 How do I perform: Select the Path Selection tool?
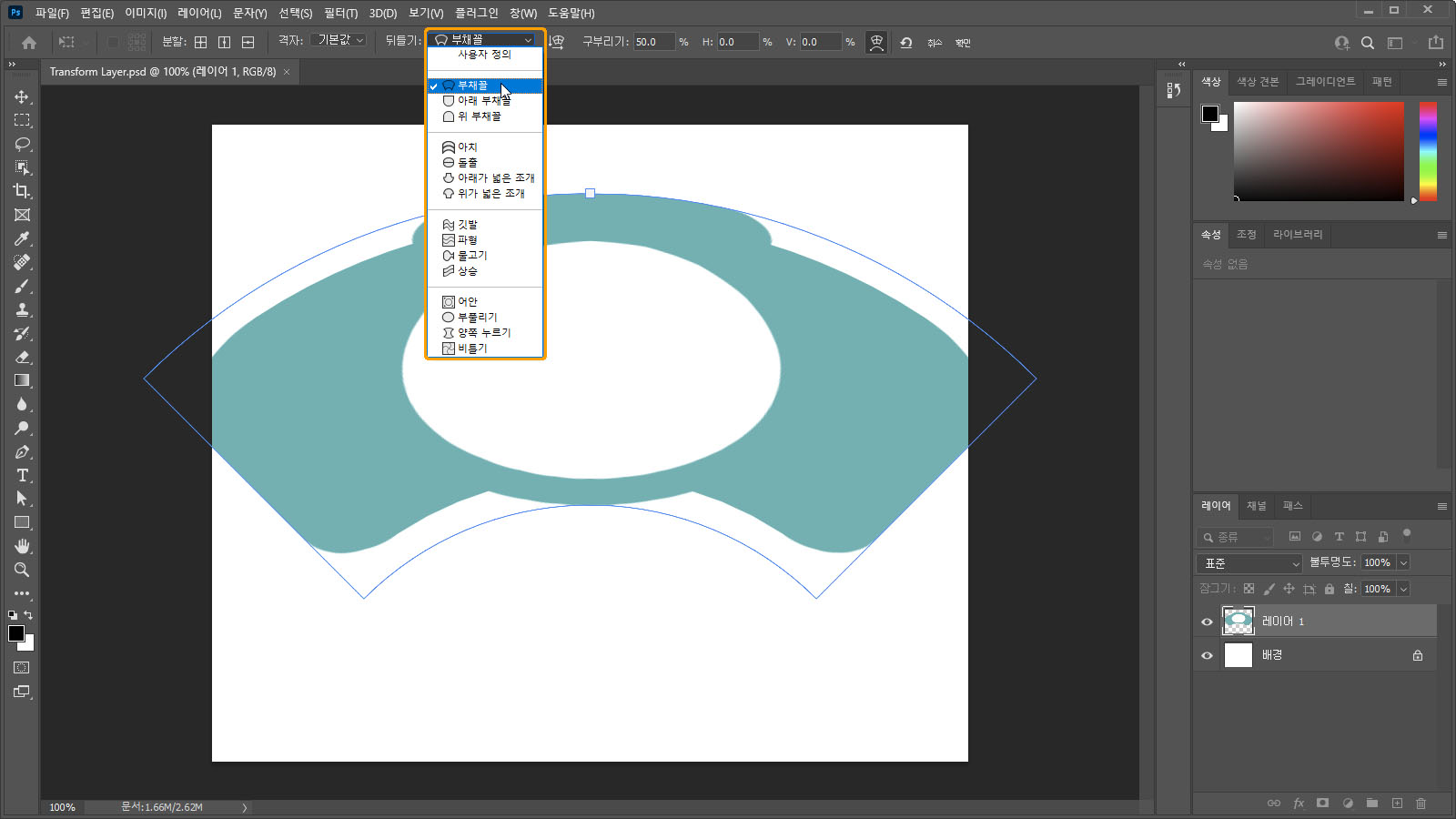[x=22, y=499]
